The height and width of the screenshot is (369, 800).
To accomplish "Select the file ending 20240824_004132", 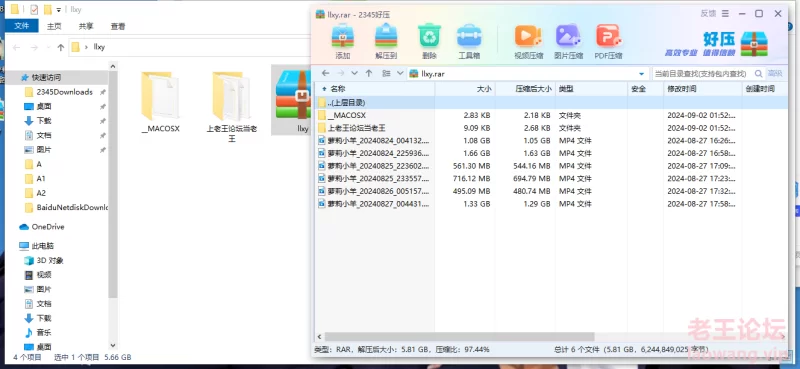I will 551,140.
